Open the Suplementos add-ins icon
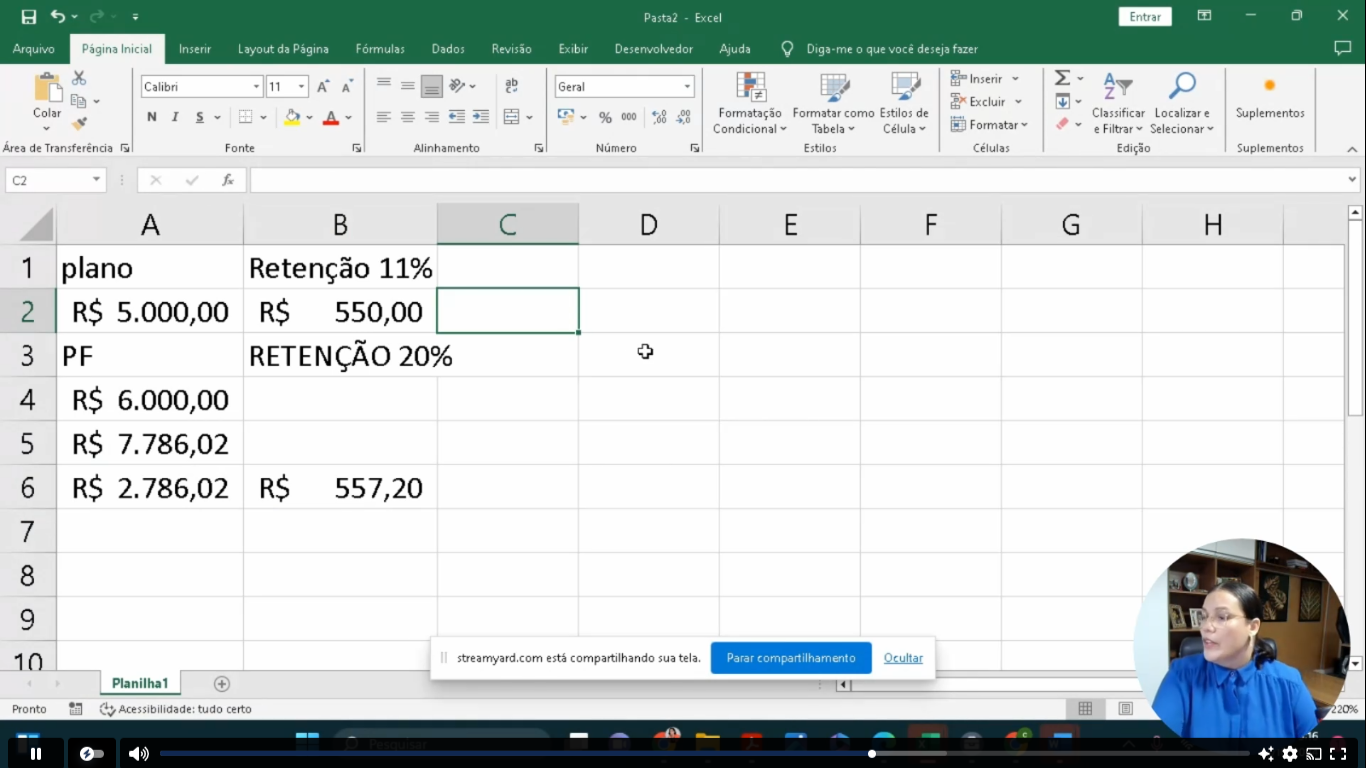This screenshot has height=768, width=1366. point(1270,86)
